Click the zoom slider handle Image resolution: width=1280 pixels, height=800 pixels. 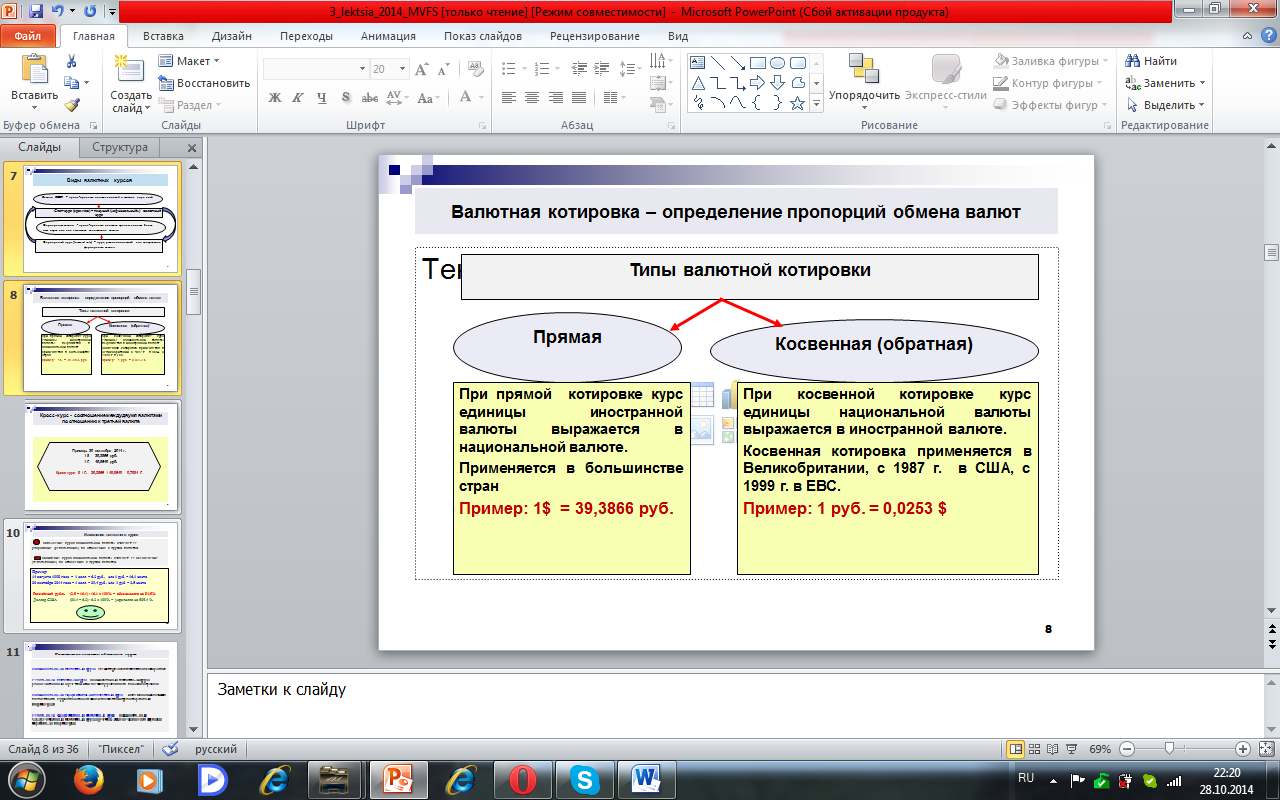point(1169,749)
